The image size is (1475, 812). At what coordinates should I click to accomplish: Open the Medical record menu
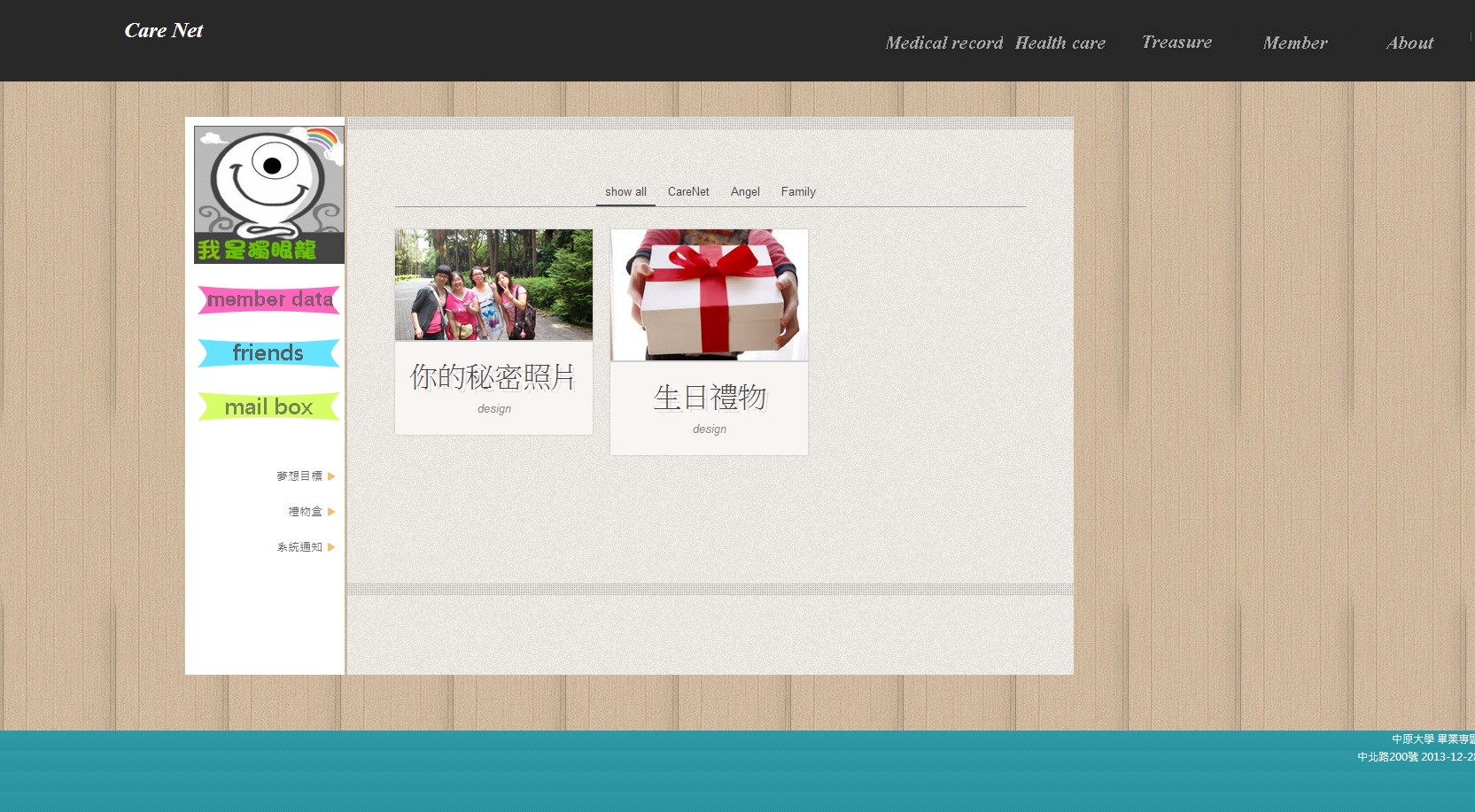pyautogui.click(x=943, y=43)
